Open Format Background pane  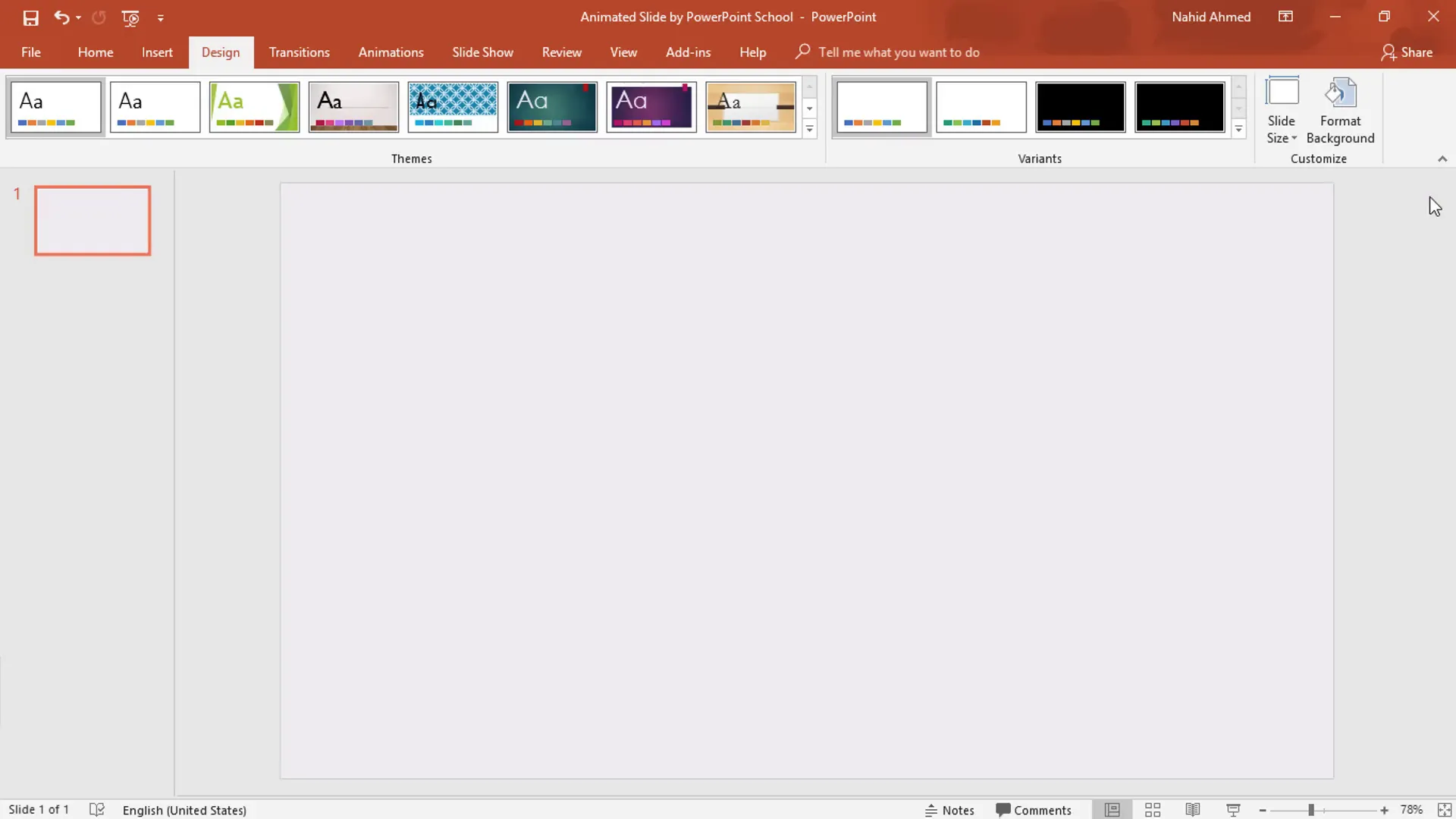[1340, 111]
